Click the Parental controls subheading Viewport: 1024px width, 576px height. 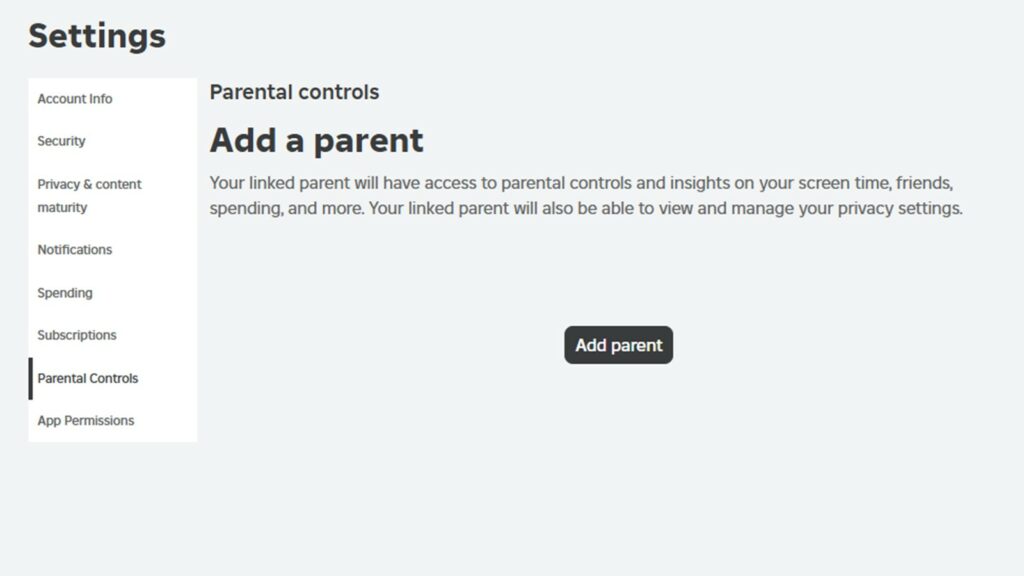click(294, 92)
